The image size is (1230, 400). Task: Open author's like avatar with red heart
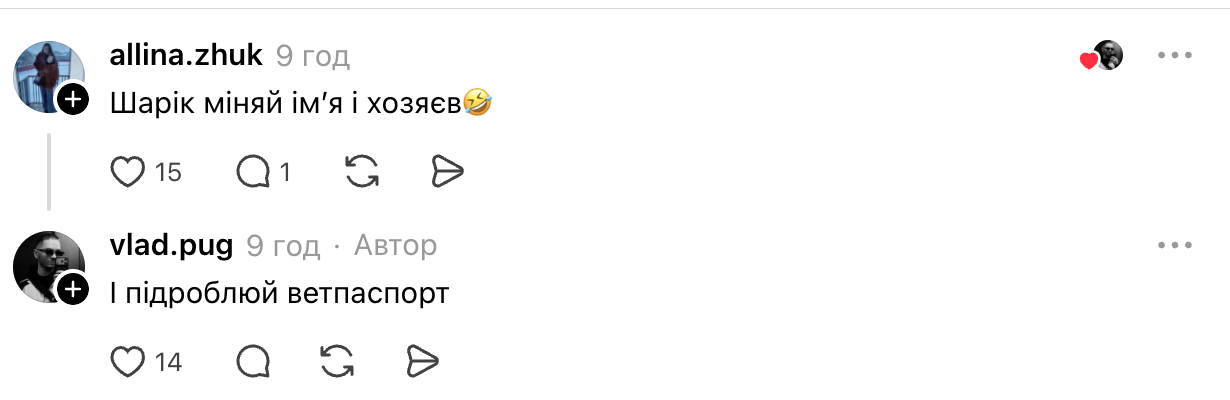click(x=1104, y=56)
